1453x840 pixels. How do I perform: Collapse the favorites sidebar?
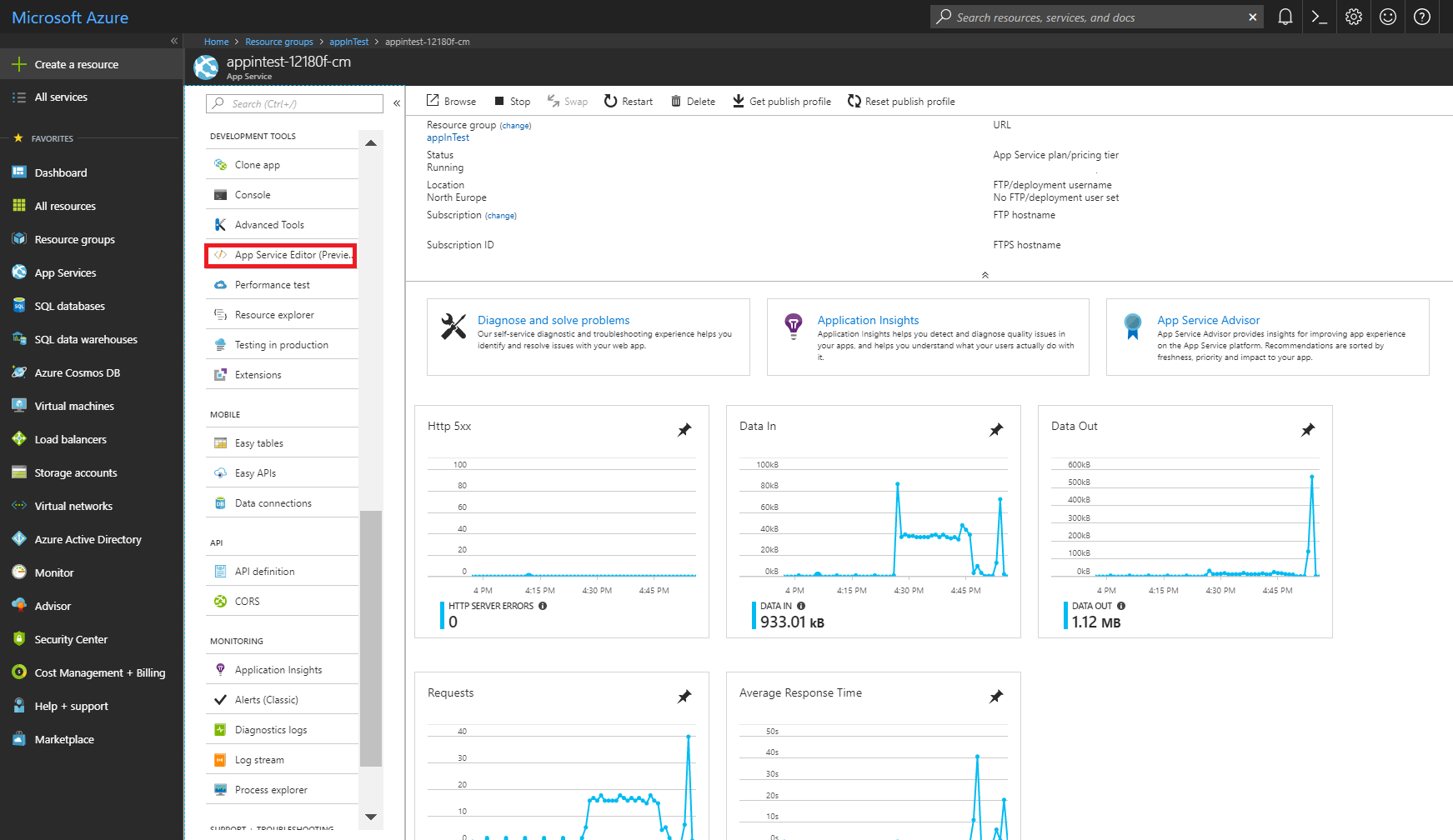(173, 40)
